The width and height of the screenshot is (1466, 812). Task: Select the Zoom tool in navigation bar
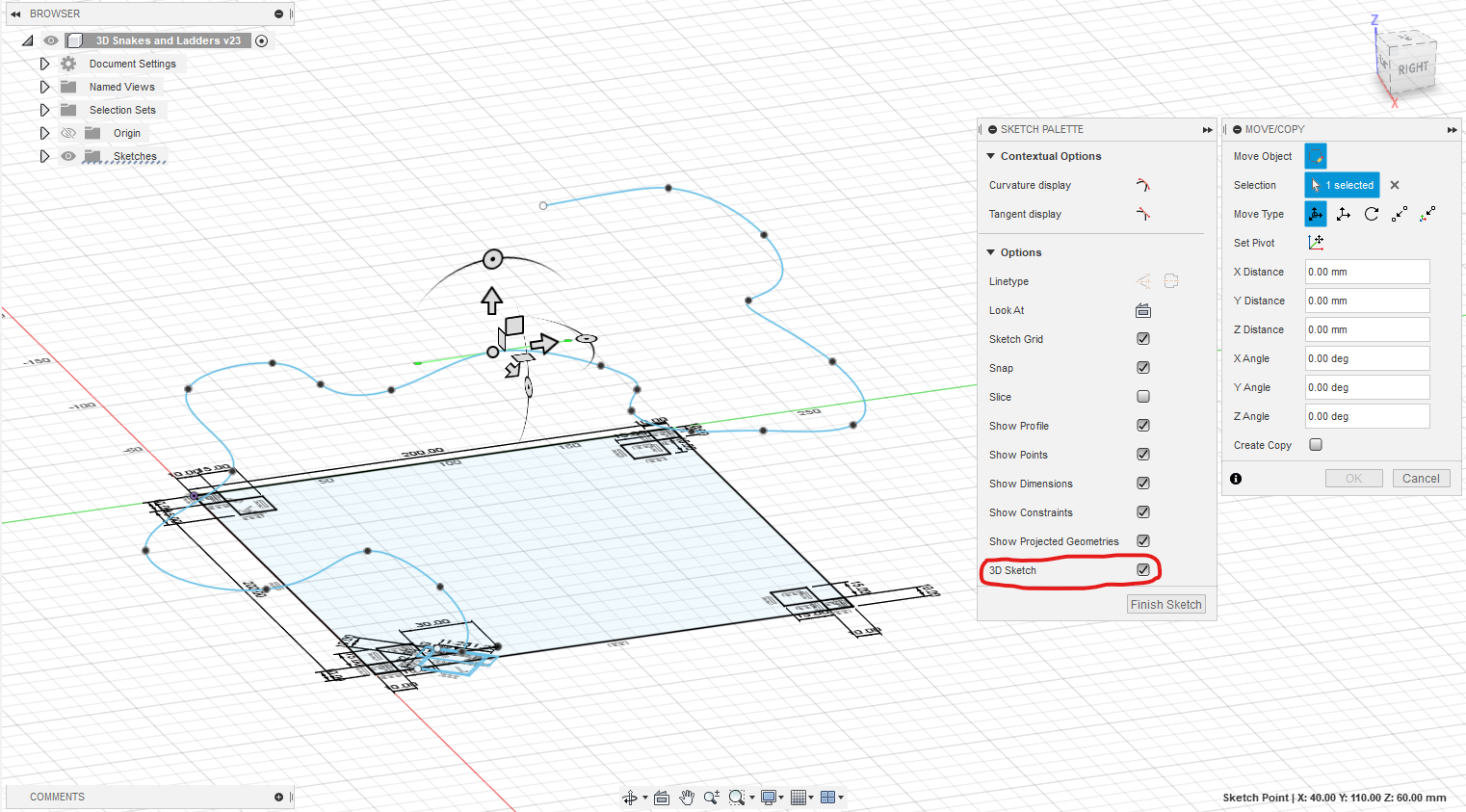[712, 798]
